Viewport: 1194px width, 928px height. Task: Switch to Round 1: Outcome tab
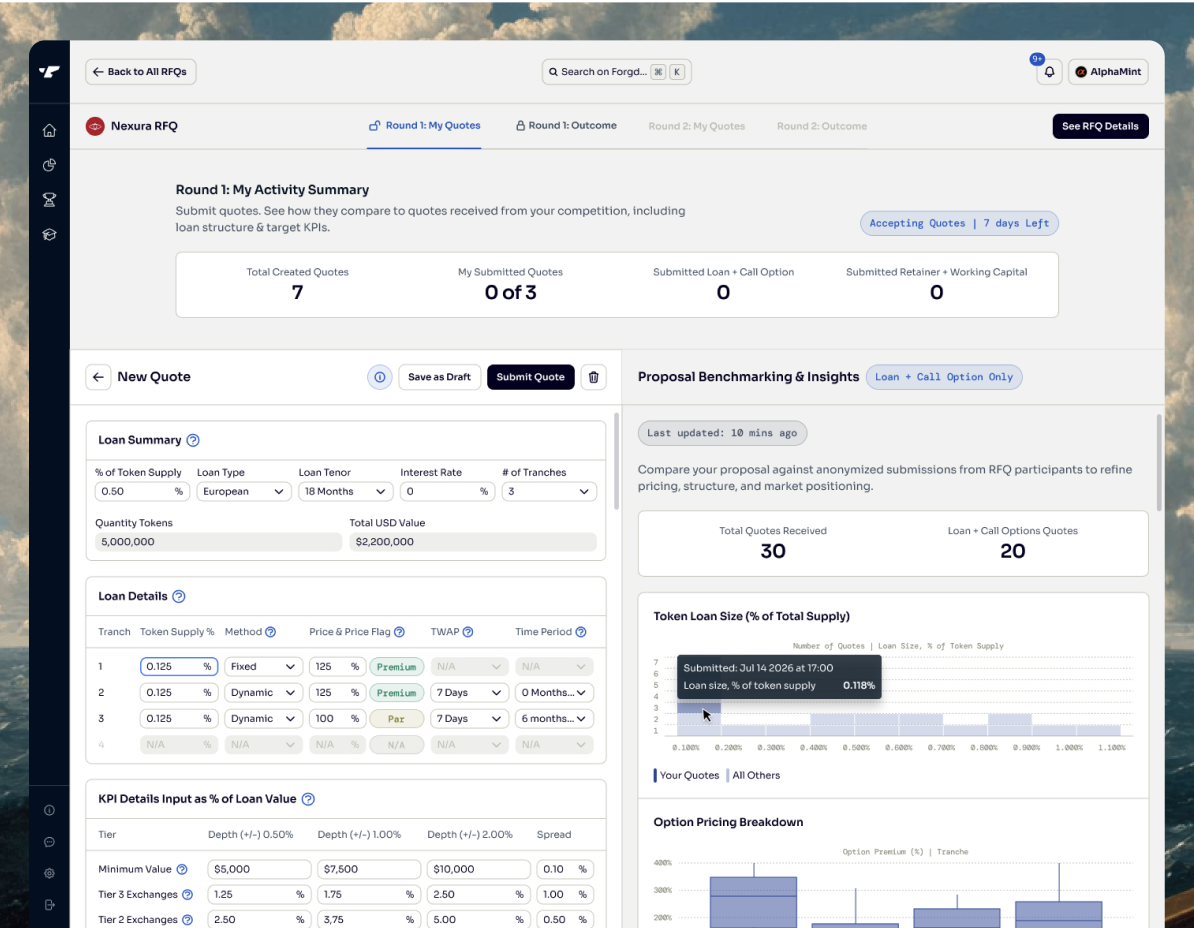coord(567,126)
